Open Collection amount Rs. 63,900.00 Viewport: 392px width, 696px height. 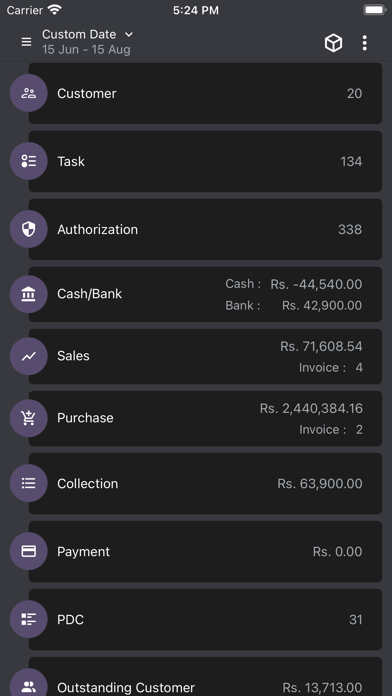pos(320,483)
